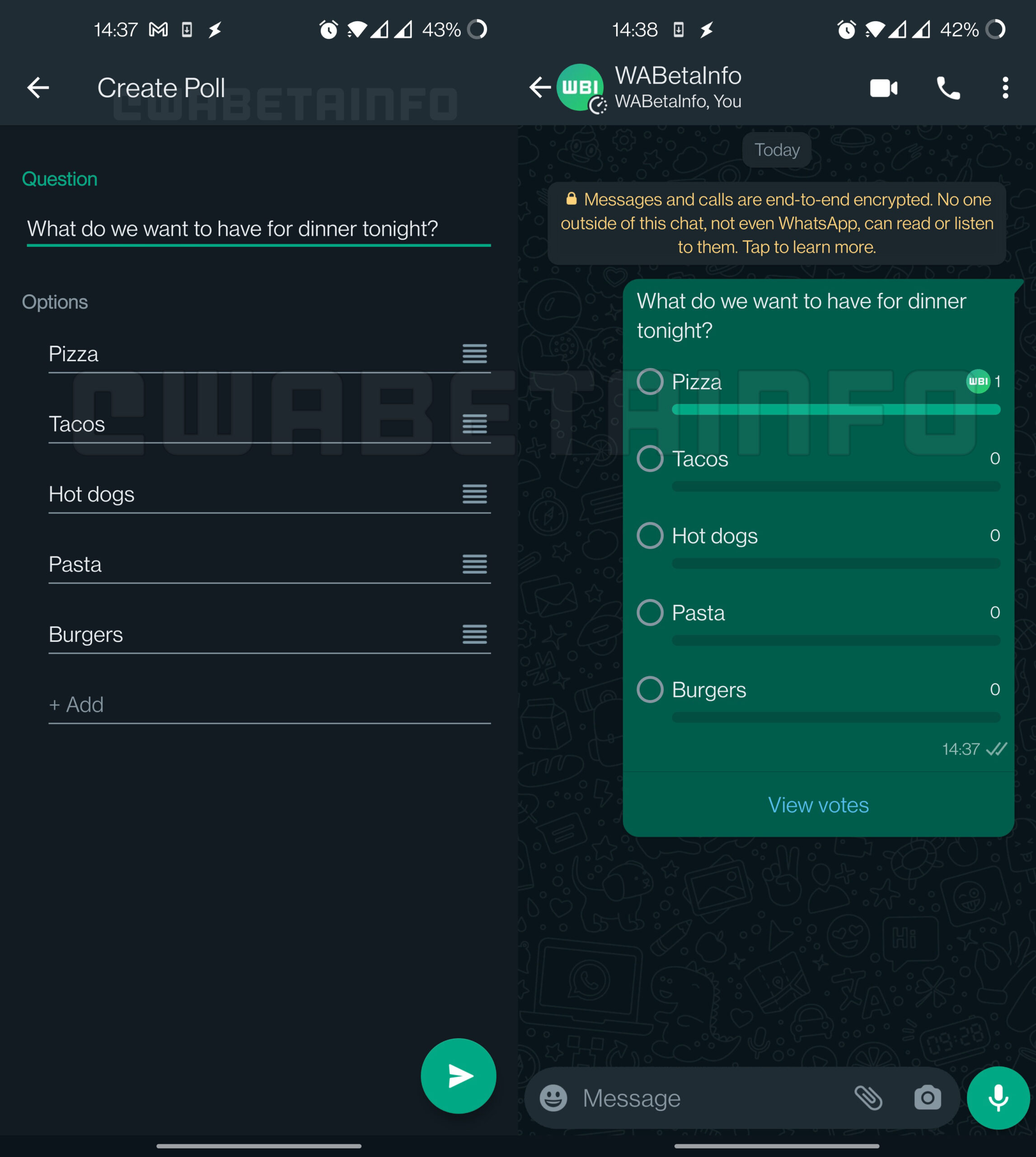Image resolution: width=1036 pixels, height=1157 pixels.
Task: Select the Tacos poll radio option
Action: click(650, 458)
